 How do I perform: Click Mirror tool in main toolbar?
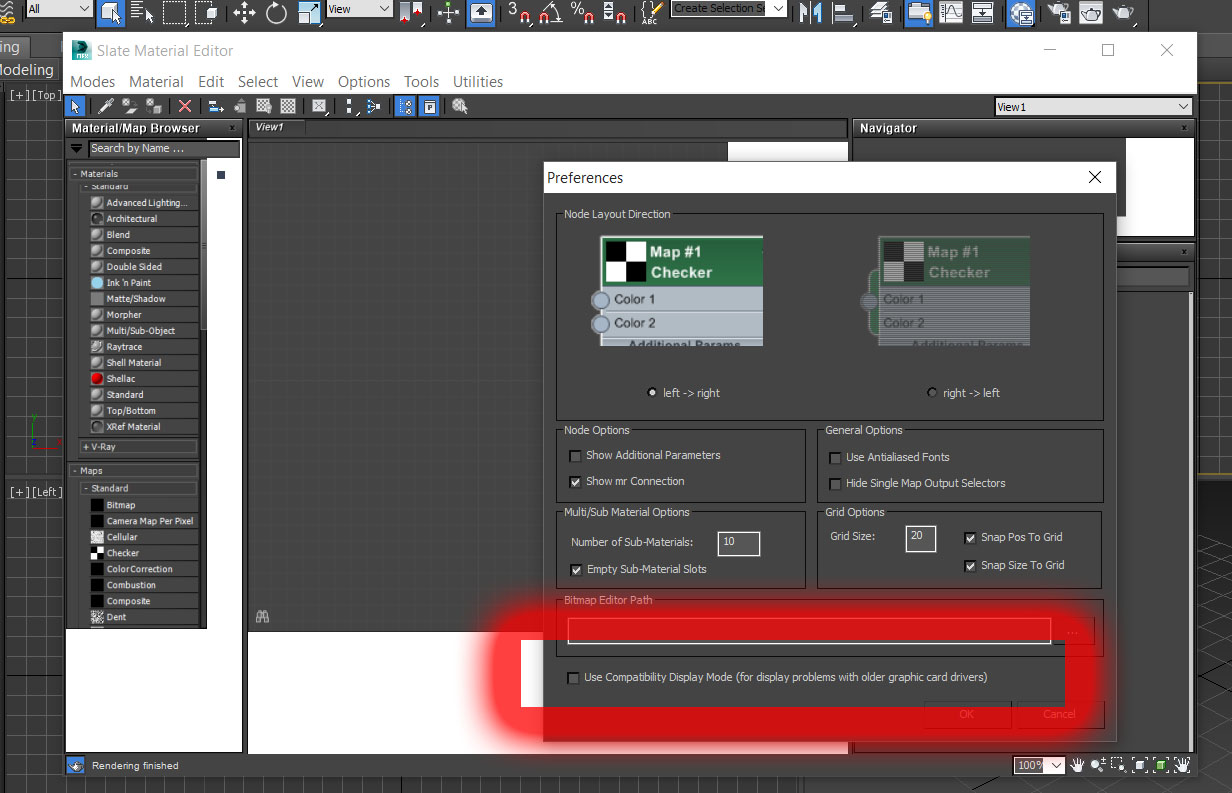click(x=812, y=13)
